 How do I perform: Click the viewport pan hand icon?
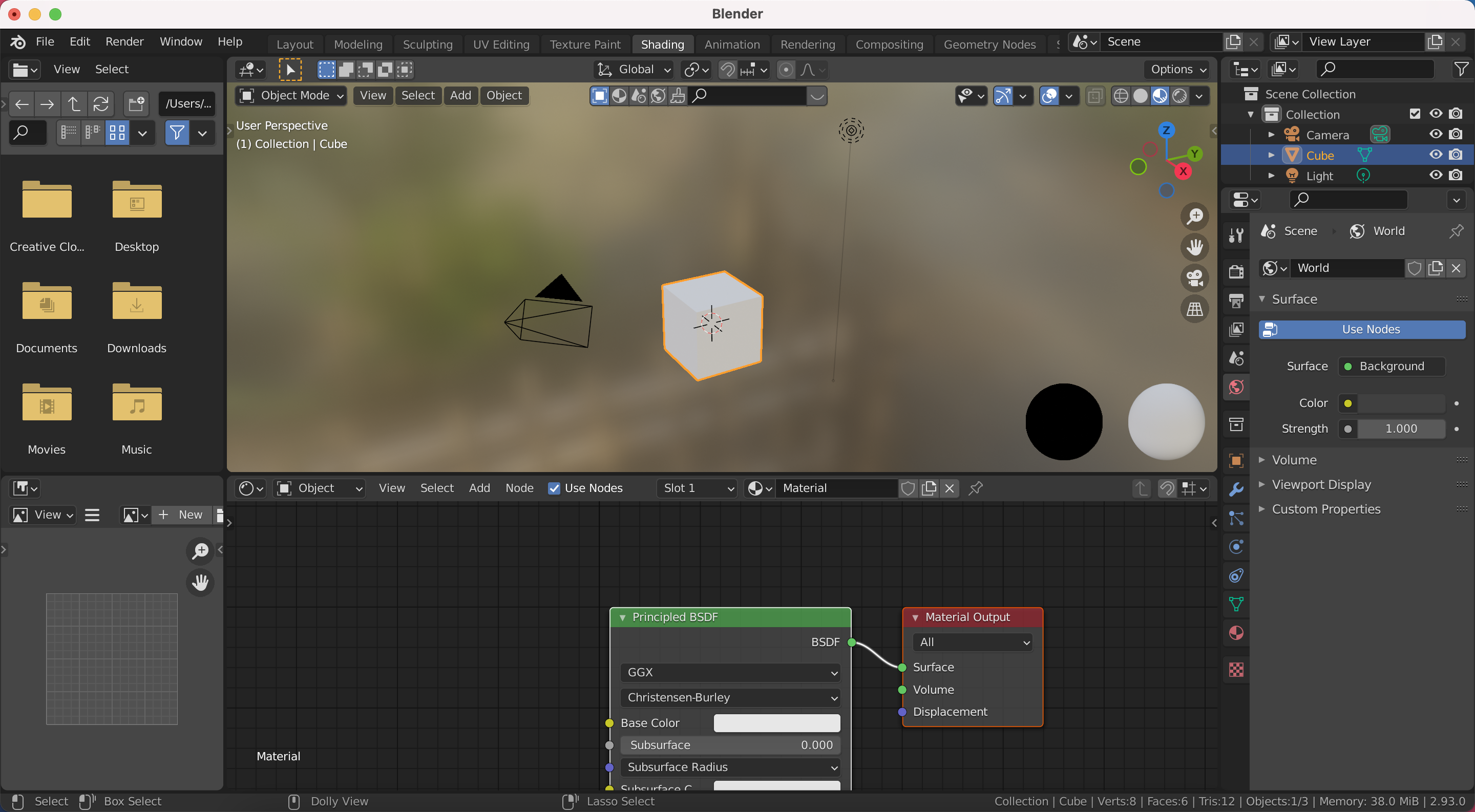point(1194,247)
